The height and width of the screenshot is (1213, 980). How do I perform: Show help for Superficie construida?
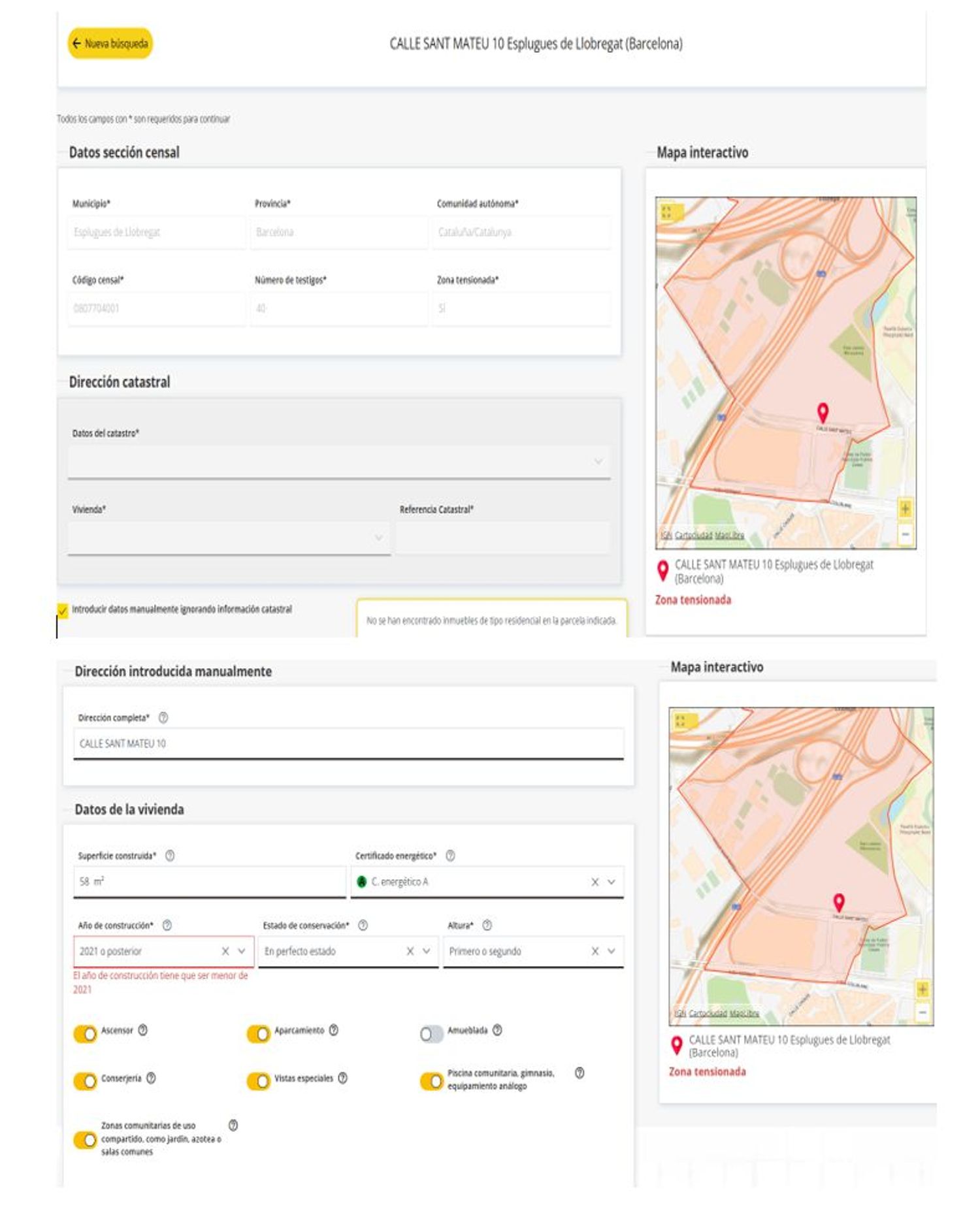(170, 856)
